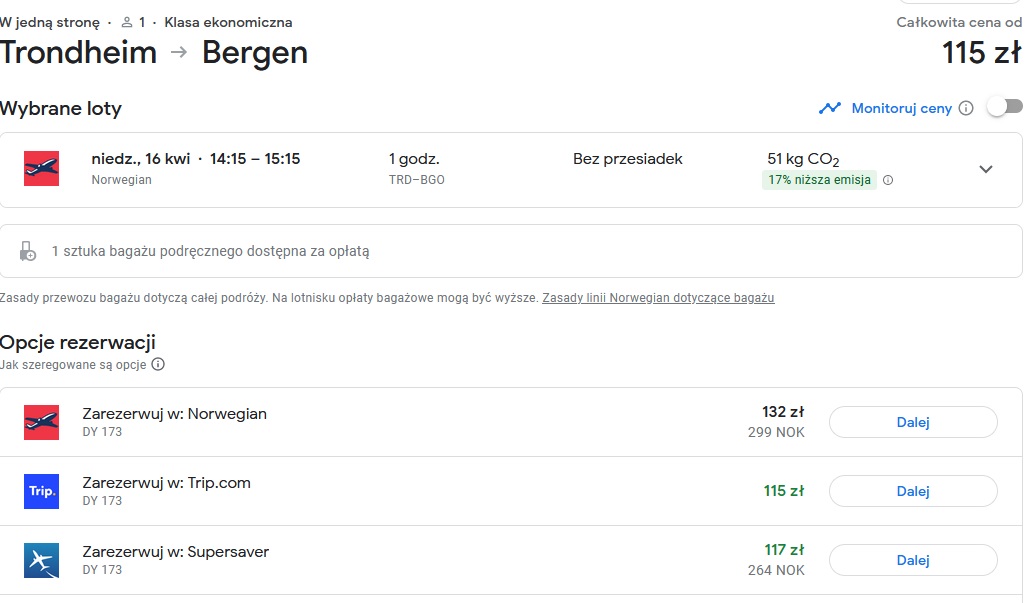
Task: Click the Opcje rezerwacji heading
Action: pyautogui.click(x=78, y=343)
